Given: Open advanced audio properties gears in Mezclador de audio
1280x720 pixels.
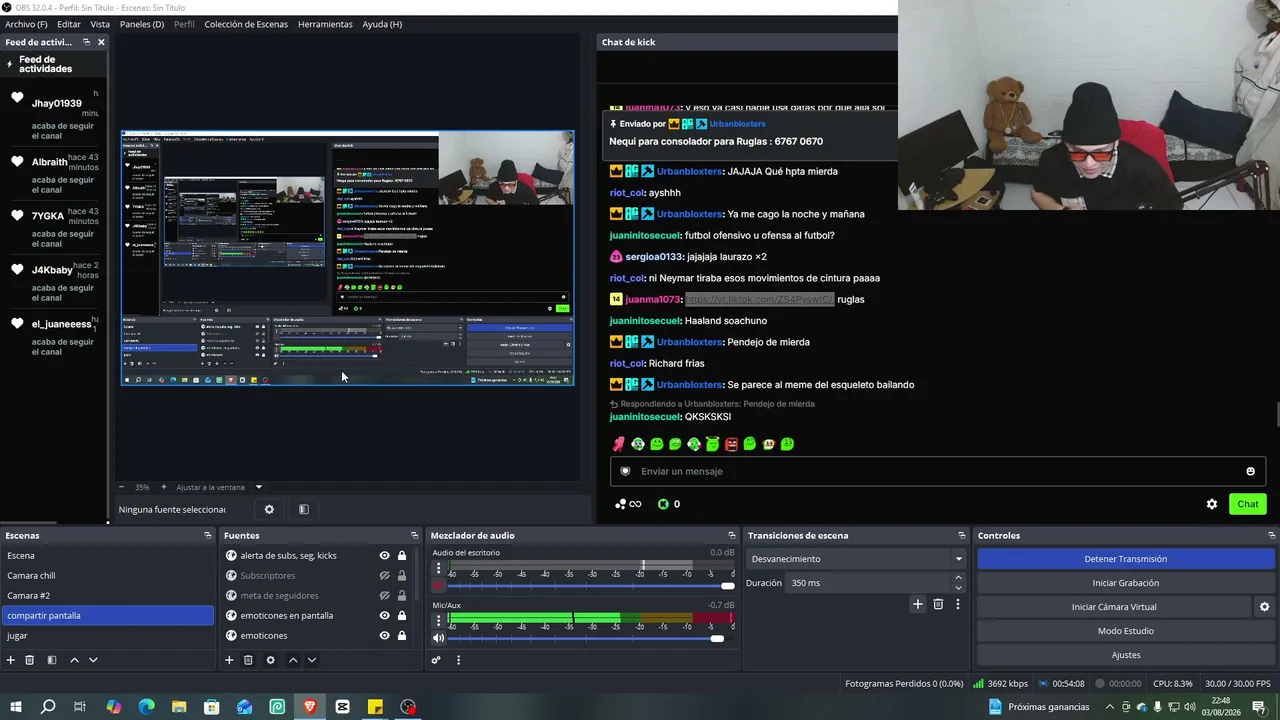Looking at the screenshot, I should point(436,660).
